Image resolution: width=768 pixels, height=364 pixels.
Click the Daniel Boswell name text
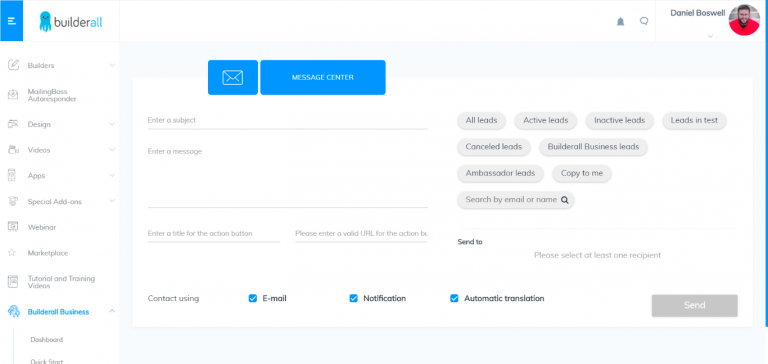pyautogui.click(x=697, y=13)
